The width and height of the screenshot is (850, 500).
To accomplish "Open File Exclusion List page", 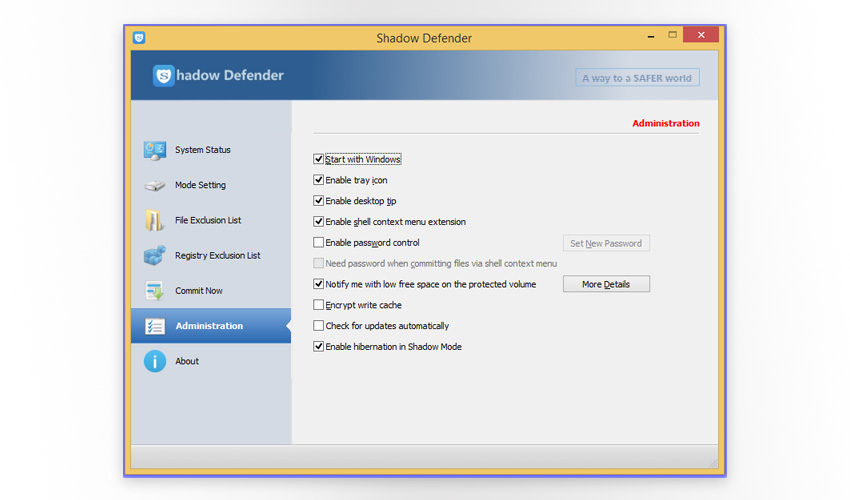I will tap(208, 220).
